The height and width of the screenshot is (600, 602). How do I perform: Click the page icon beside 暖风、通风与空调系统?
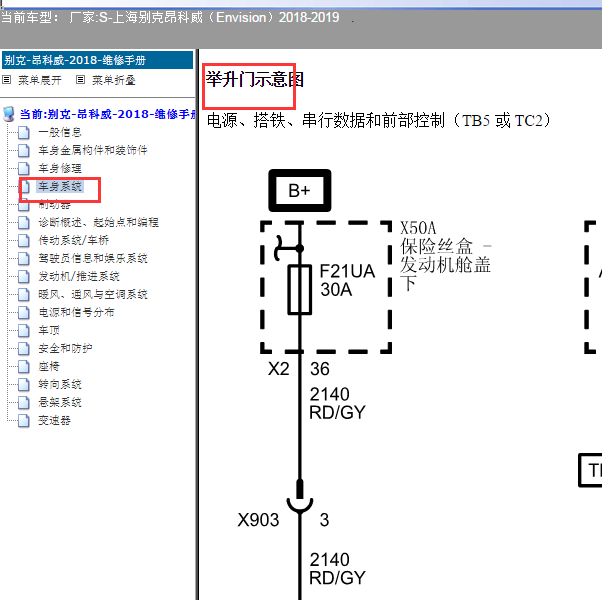click(24, 294)
